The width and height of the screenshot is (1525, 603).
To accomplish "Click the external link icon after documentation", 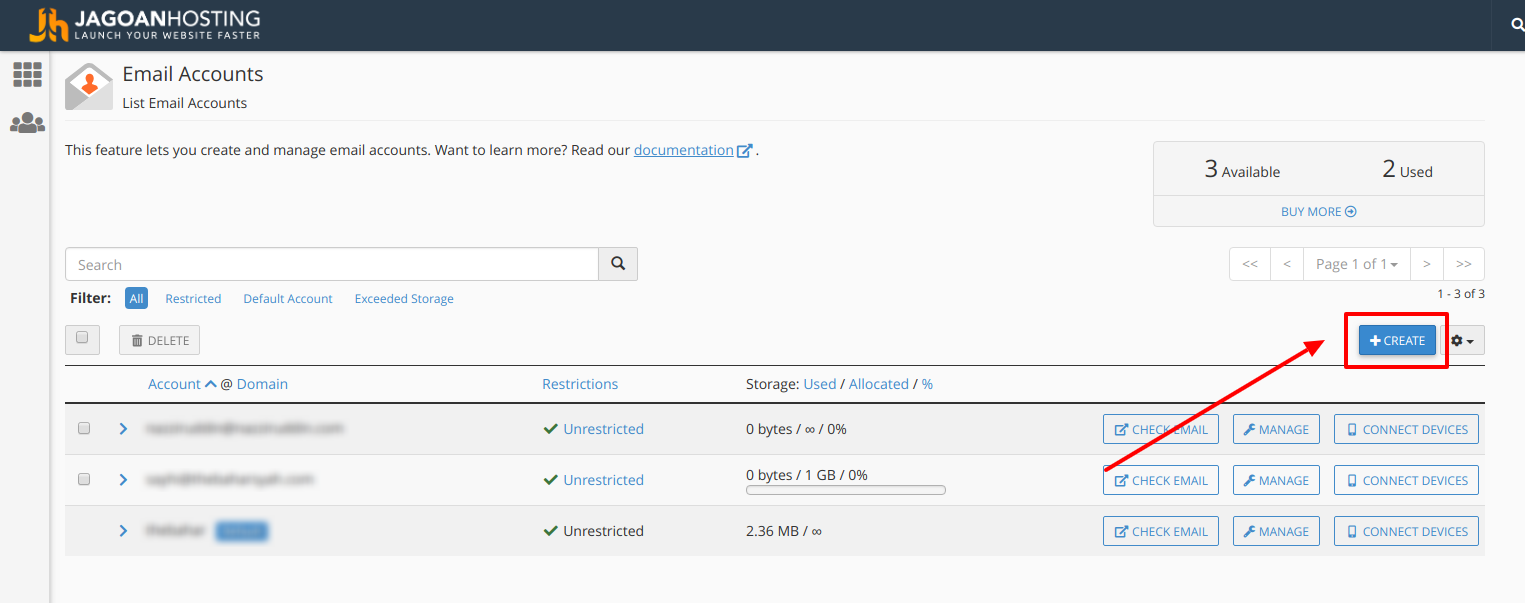I will tap(744, 151).
